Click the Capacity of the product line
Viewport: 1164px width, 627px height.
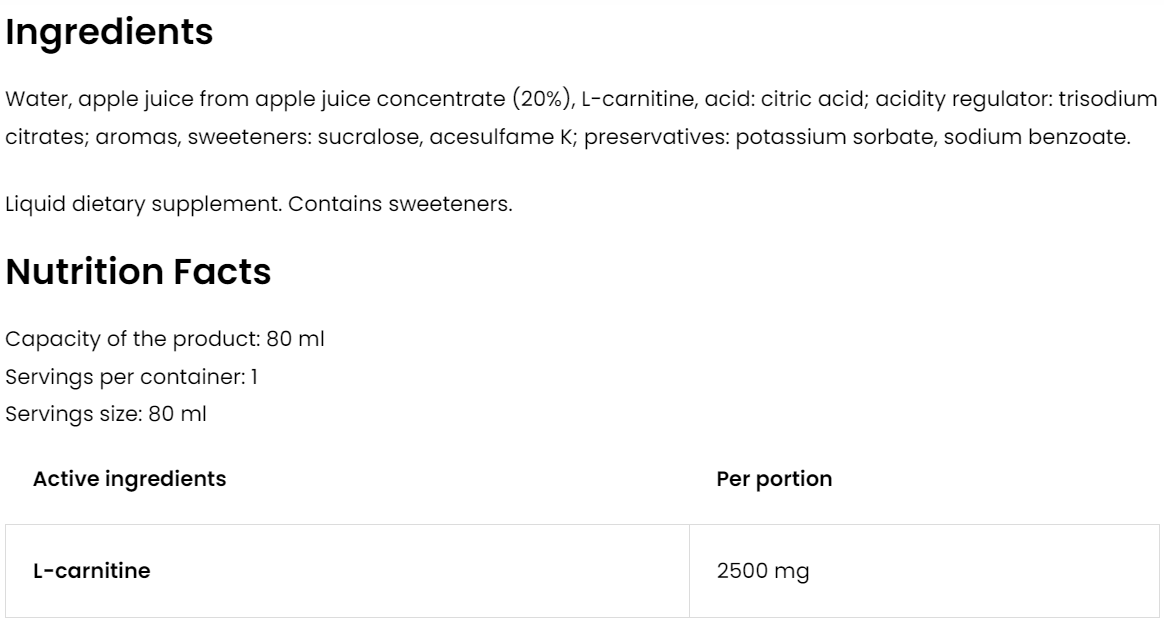(x=165, y=339)
